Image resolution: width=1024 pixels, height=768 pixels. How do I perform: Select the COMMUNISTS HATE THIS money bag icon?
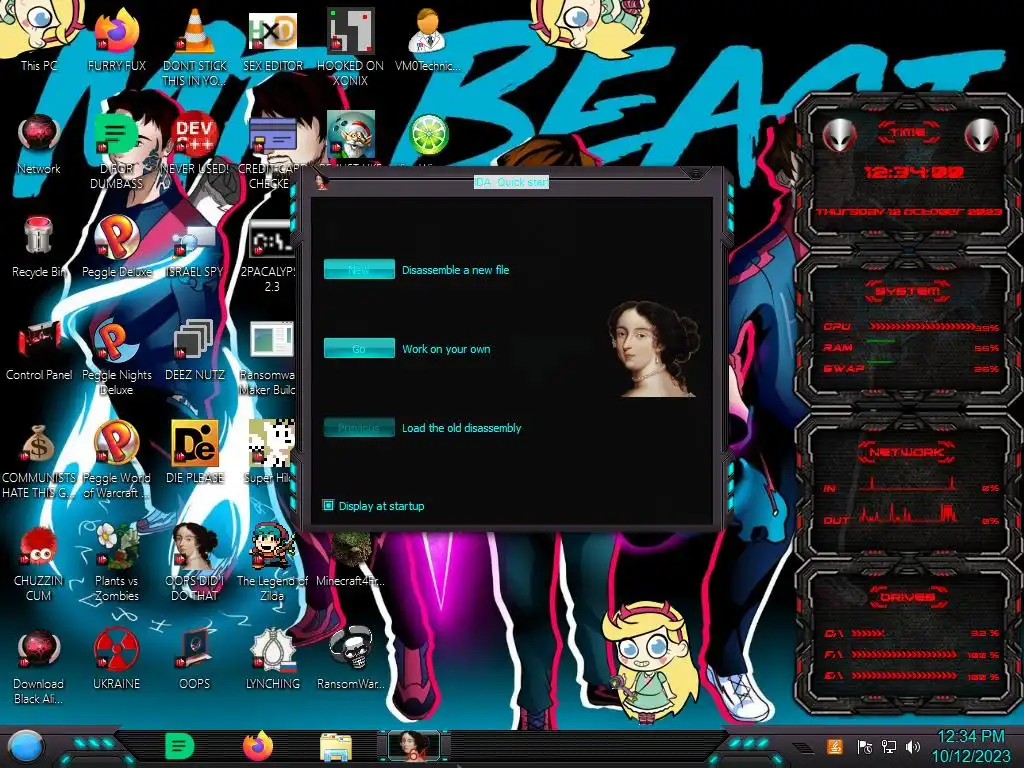39,461
